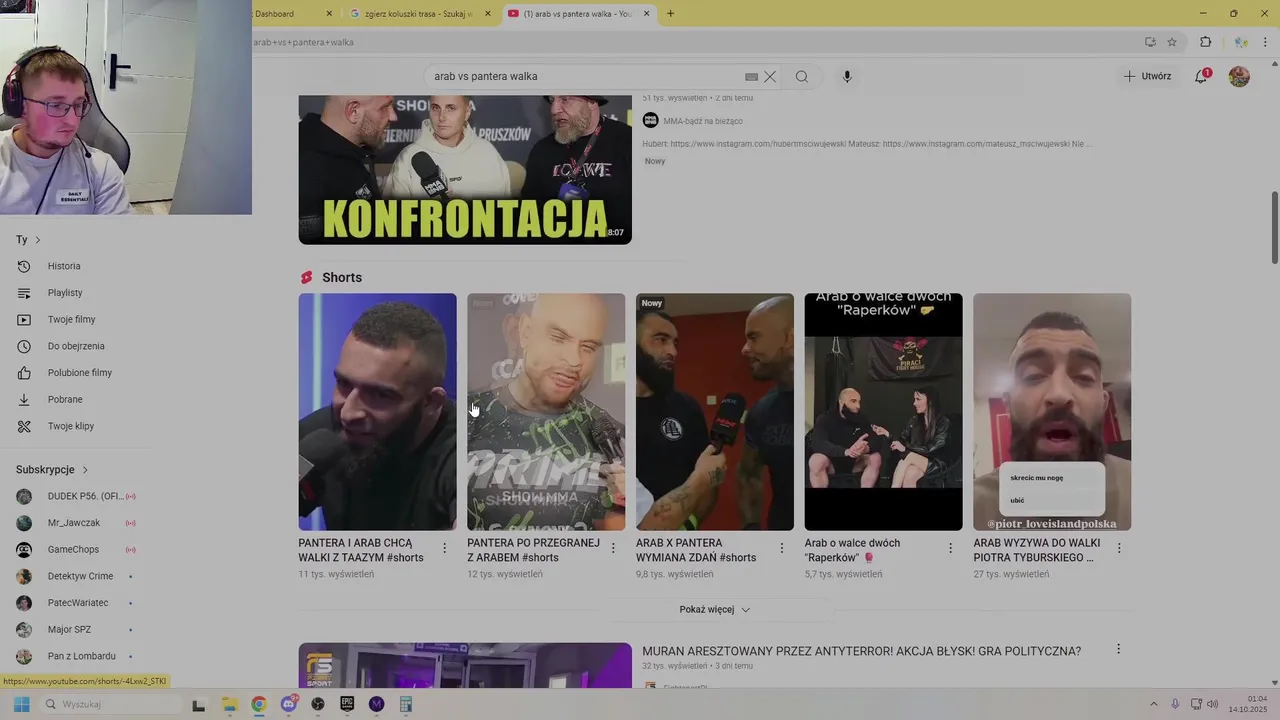
Task: Open Epic Games Launcher from taskbar
Action: 347,704
